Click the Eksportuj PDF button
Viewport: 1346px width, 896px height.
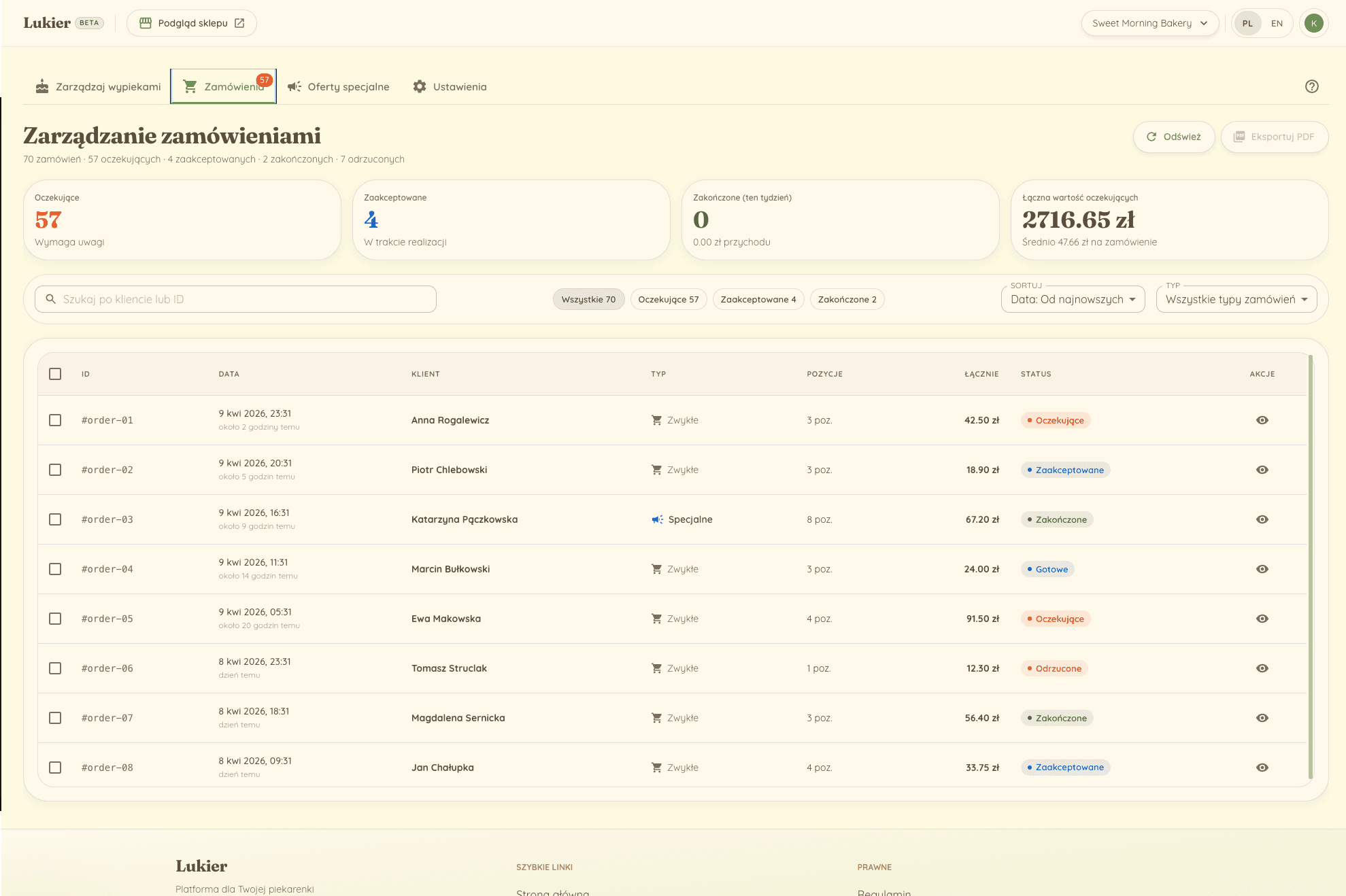(x=1275, y=137)
